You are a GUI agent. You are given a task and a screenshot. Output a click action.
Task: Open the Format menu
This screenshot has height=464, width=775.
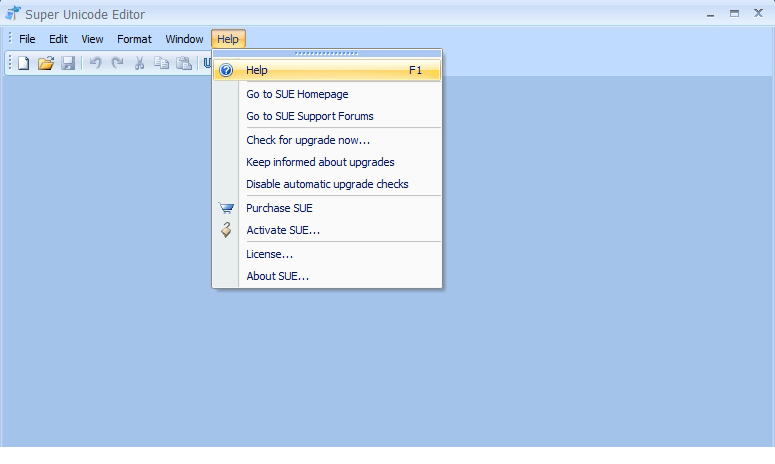click(x=134, y=39)
